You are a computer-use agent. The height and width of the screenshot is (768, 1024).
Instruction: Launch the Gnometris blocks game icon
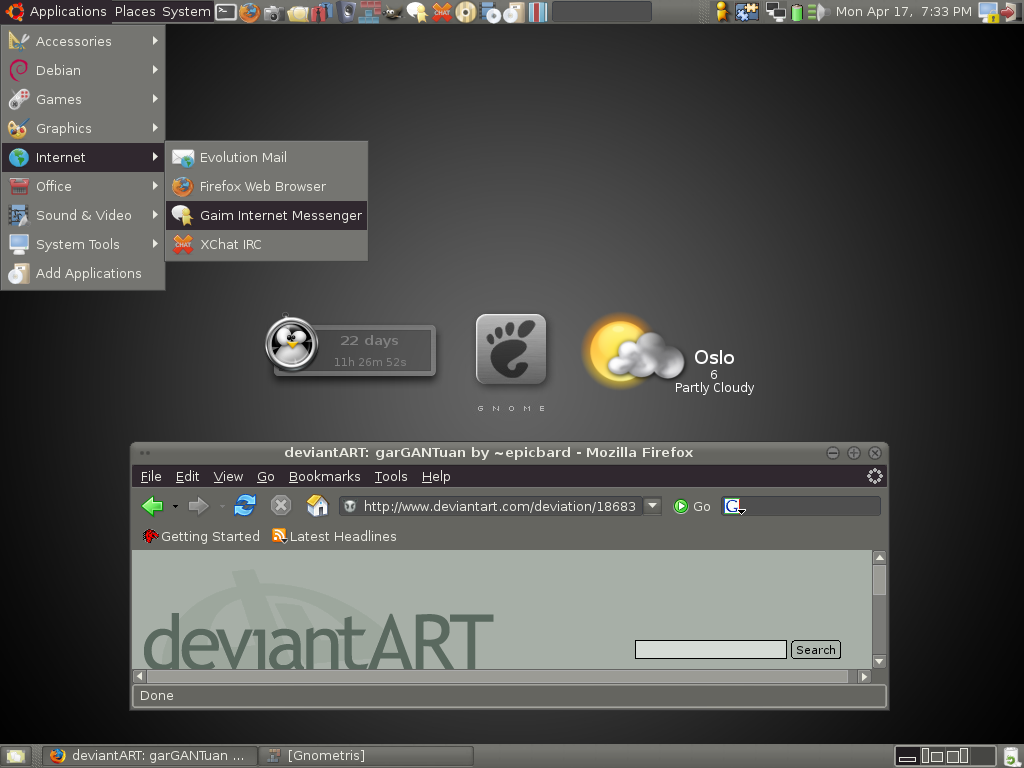pyautogui.click(x=370, y=12)
